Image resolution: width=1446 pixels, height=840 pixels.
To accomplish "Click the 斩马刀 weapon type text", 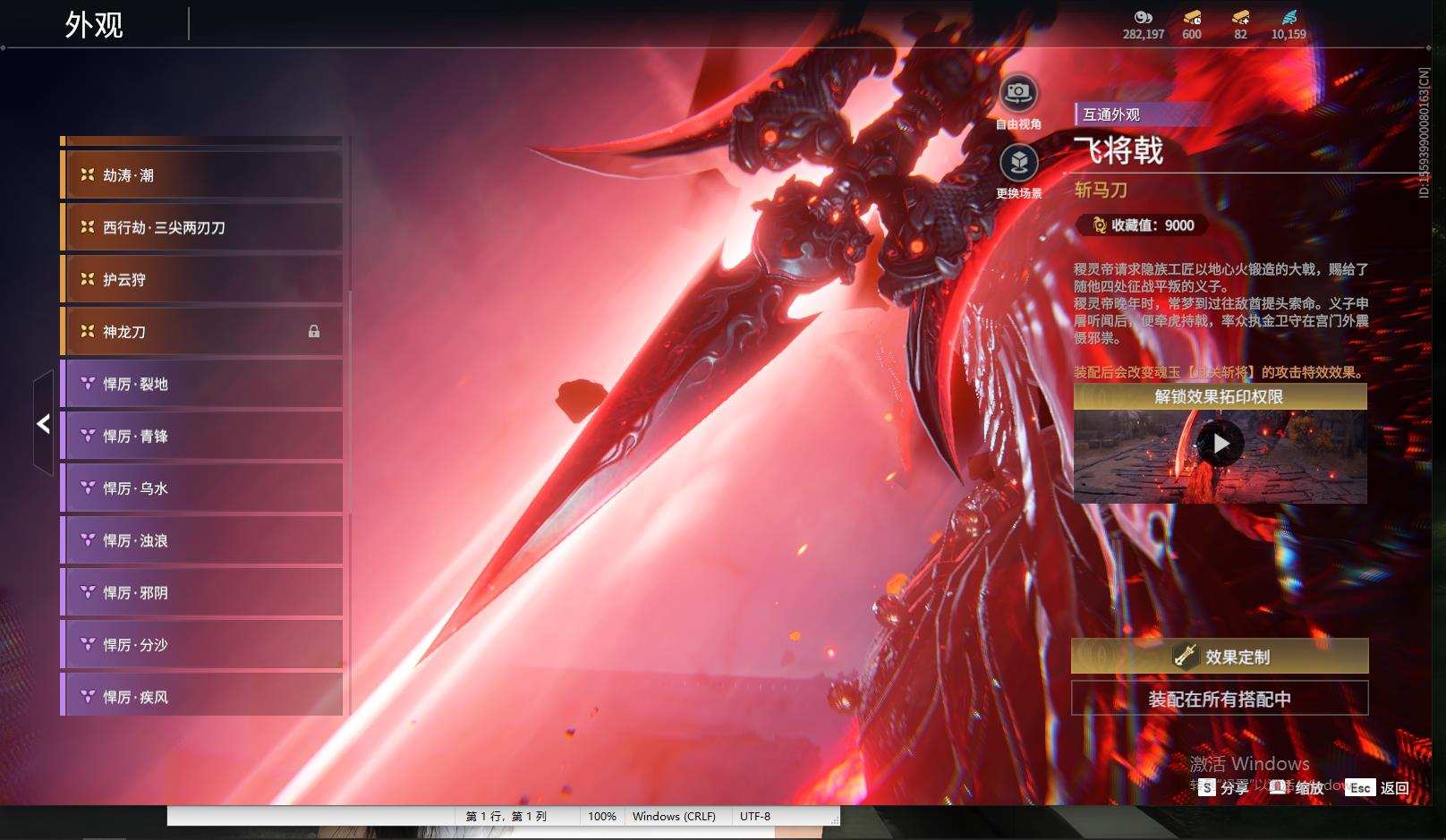I will [1101, 190].
